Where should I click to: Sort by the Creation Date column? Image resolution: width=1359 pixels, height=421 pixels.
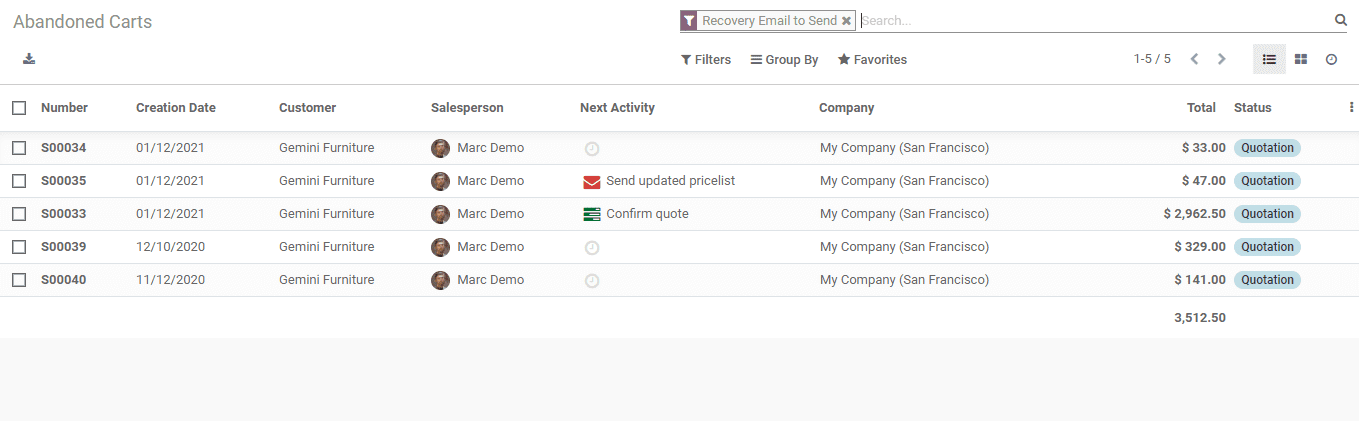176,108
